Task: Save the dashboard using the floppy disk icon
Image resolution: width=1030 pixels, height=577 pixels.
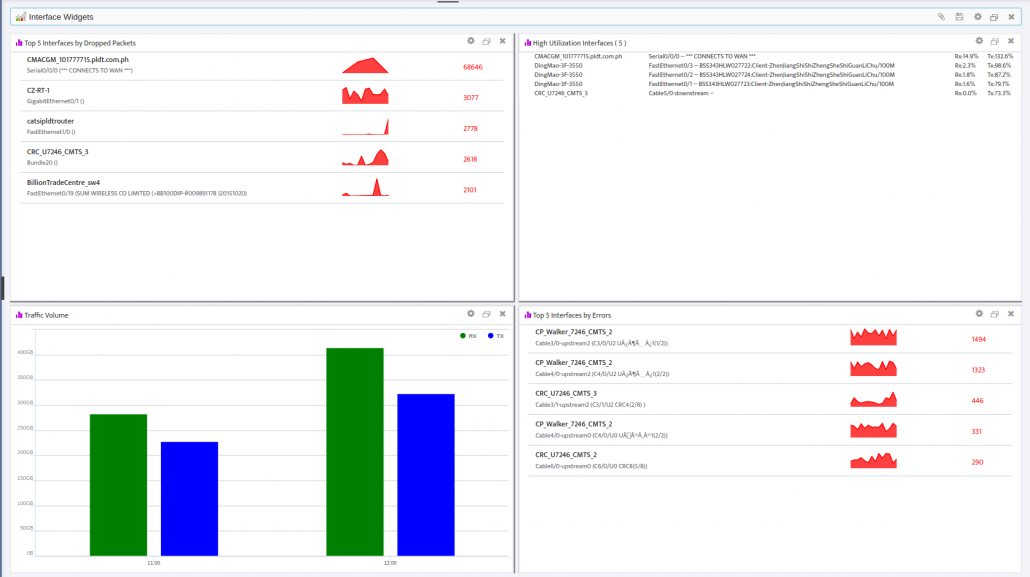Action: [959, 17]
